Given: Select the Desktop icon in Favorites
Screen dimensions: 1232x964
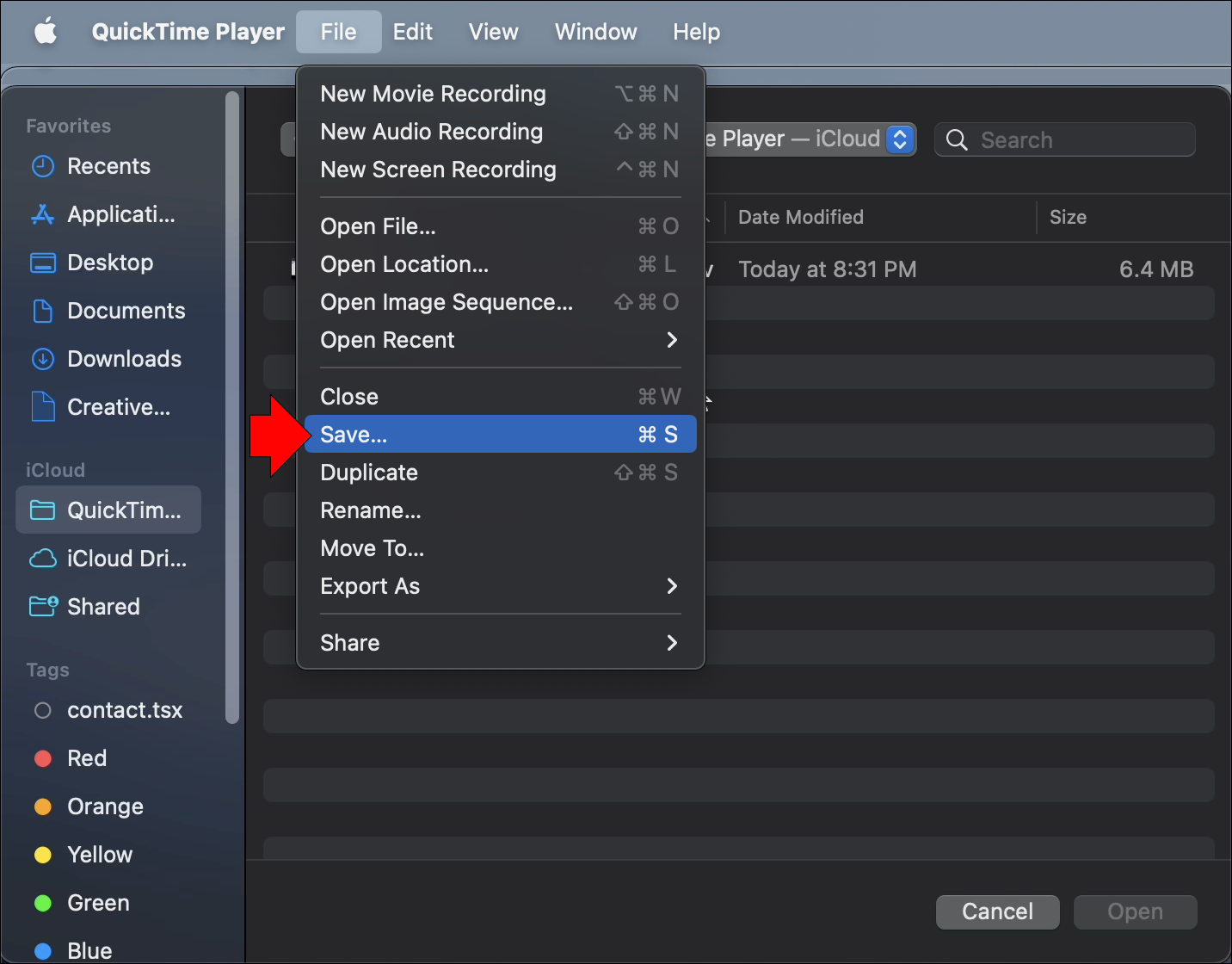Looking at the screenshot, I should click(x=42, y=263).
